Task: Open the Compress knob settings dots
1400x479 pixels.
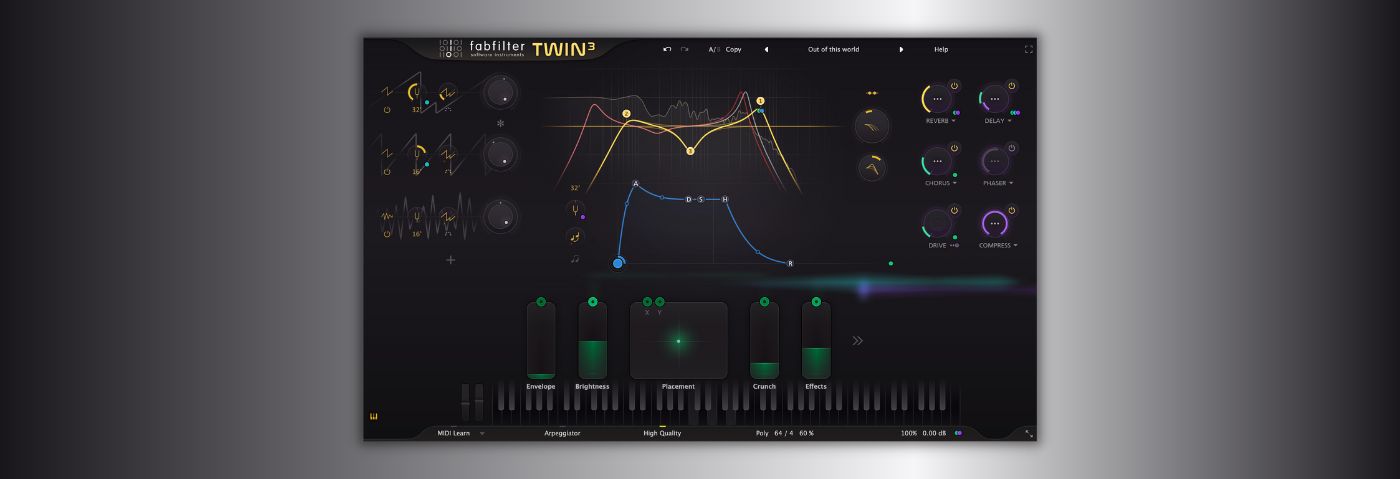Action: click(x=994, y=224)
